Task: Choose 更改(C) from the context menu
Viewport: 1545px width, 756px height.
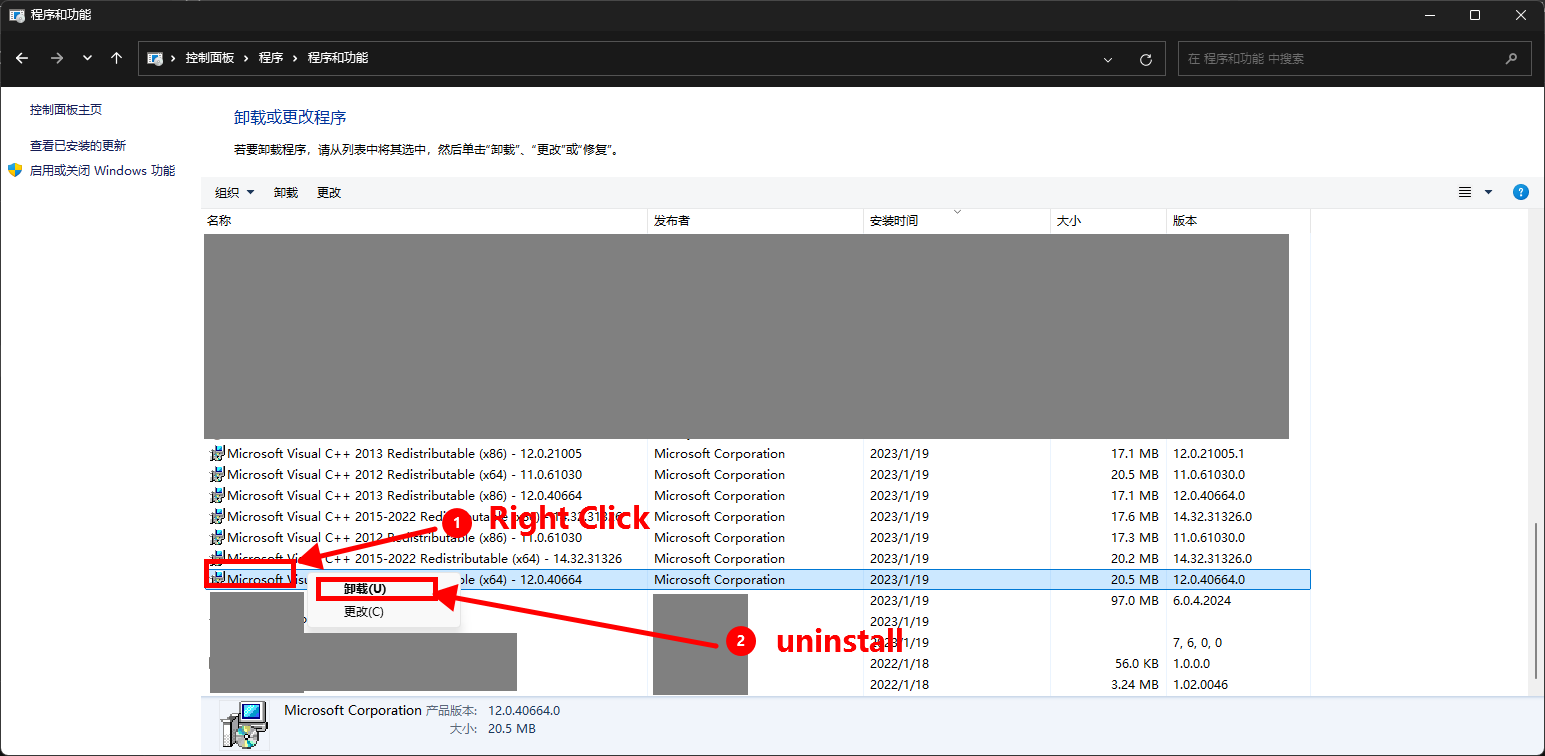Action: (x=363, y=611)
